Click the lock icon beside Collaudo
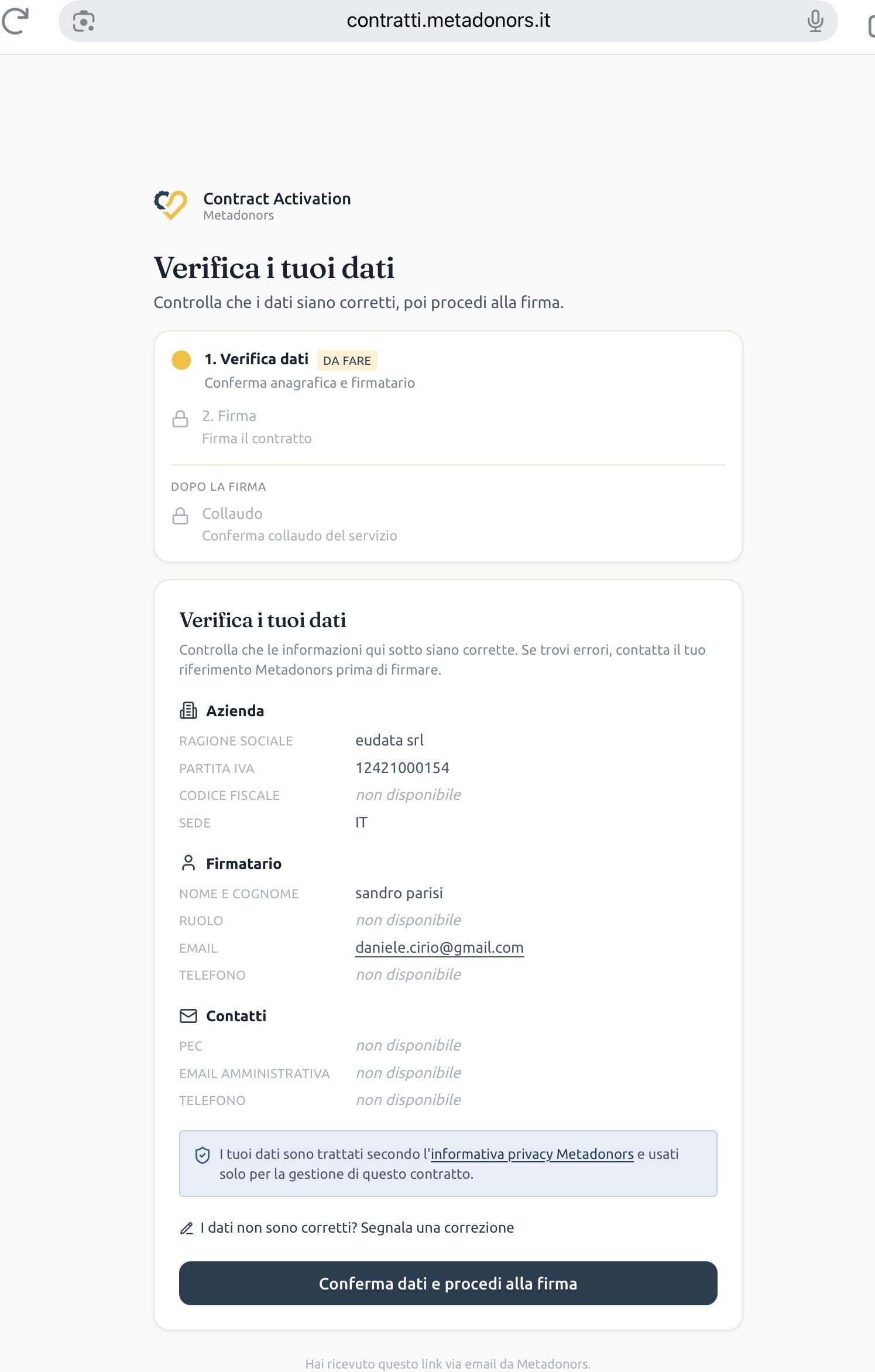Image resolution: width=875 pixels, height=1372 pixels. coord(180,516)
